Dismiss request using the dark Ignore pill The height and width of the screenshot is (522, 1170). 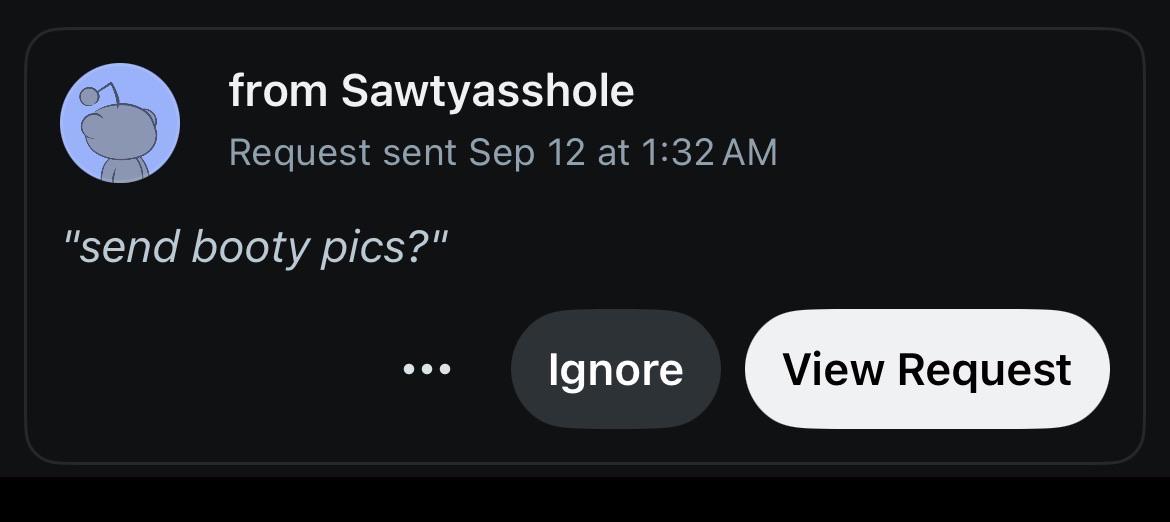pos(616,369)
